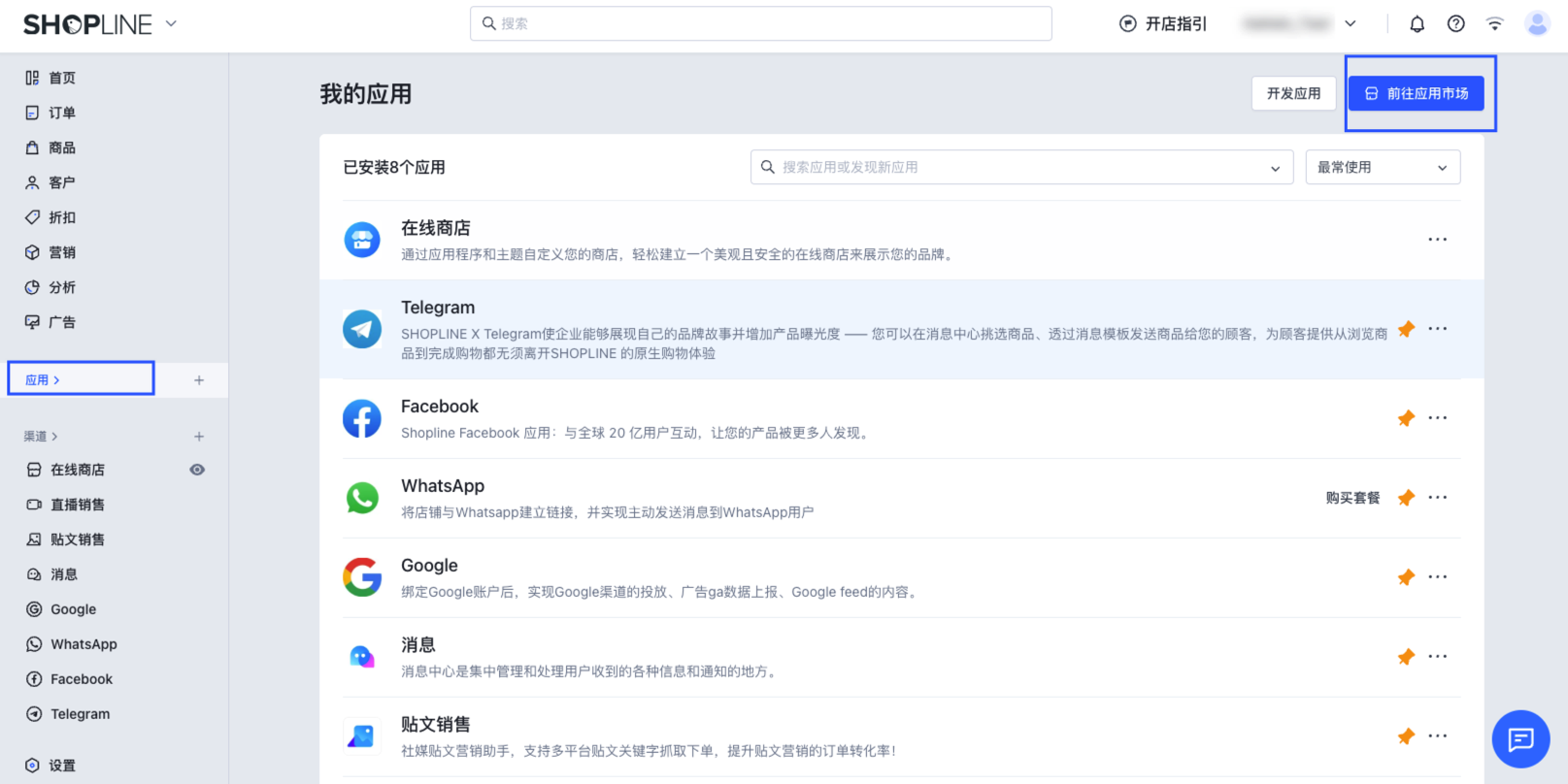Open the Facebook app title
Viewport: 1568px width, 784px height.
pos(440,407)
